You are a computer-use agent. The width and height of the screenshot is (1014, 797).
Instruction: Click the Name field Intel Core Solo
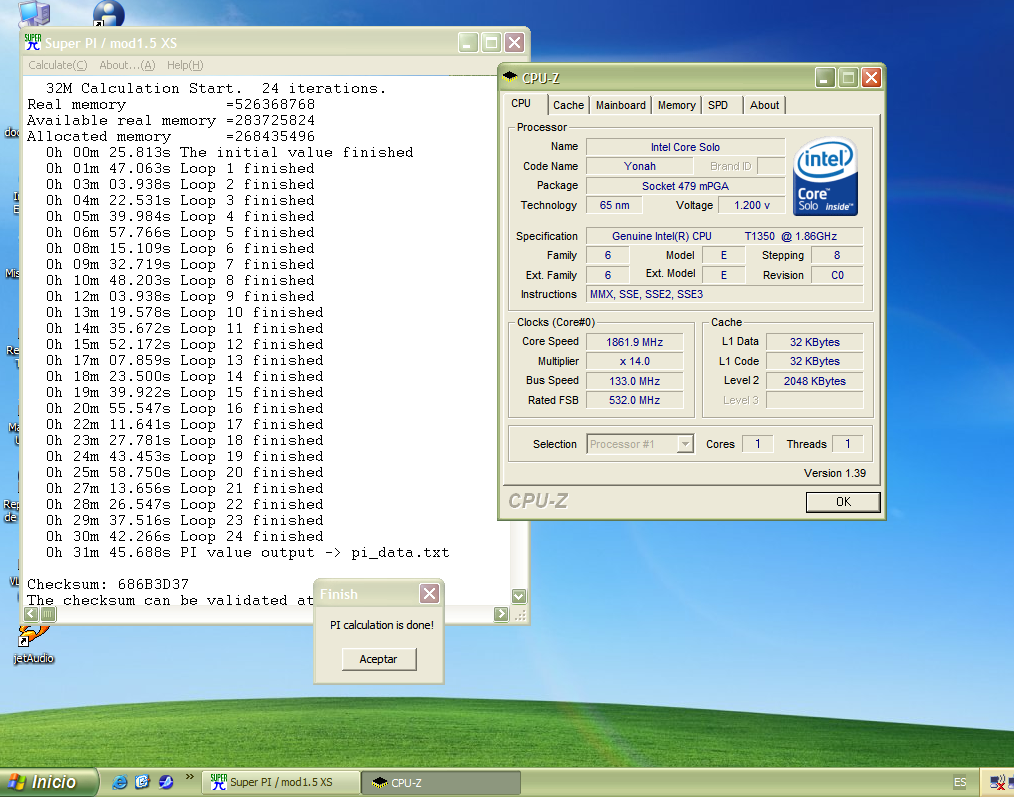pyautogui.click(x=685, y=147)
